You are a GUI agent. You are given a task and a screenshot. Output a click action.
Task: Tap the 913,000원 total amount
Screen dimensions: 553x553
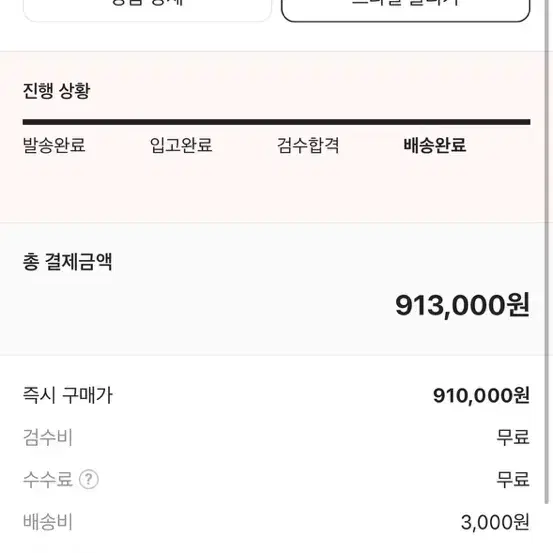pos(462,305)
